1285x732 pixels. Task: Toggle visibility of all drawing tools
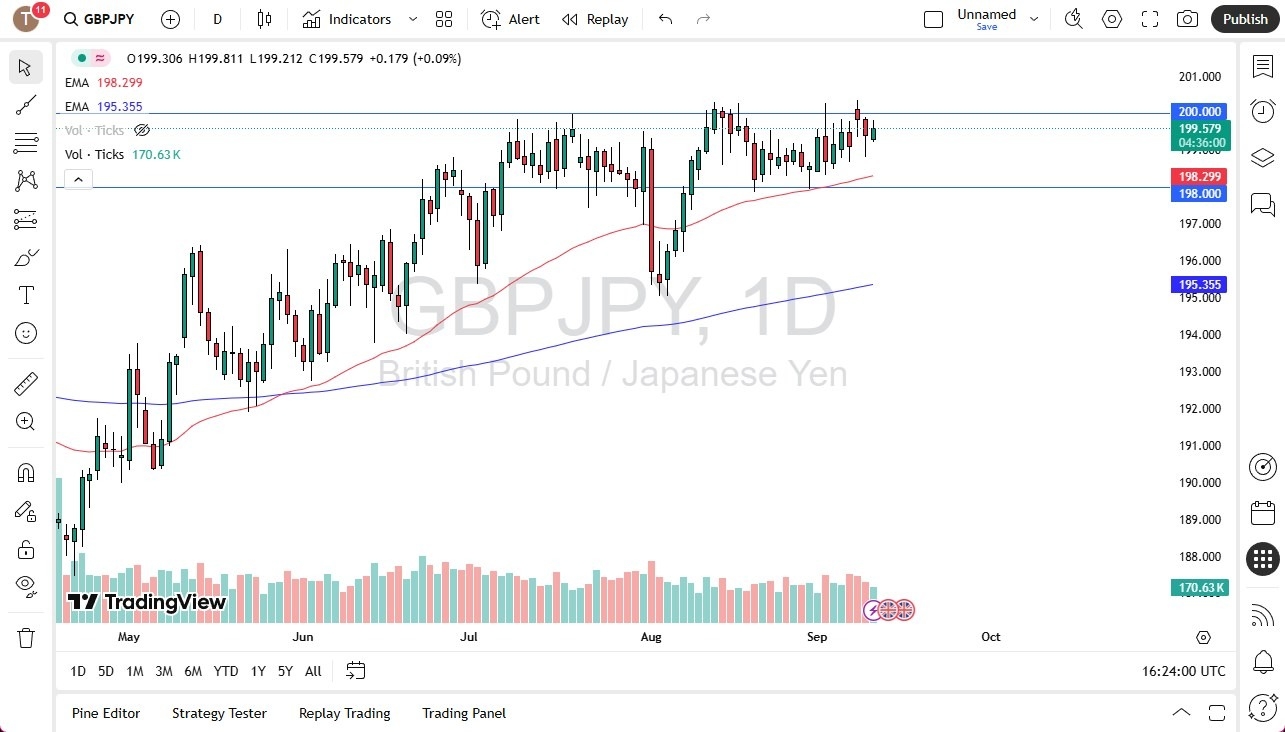(26, 586)
